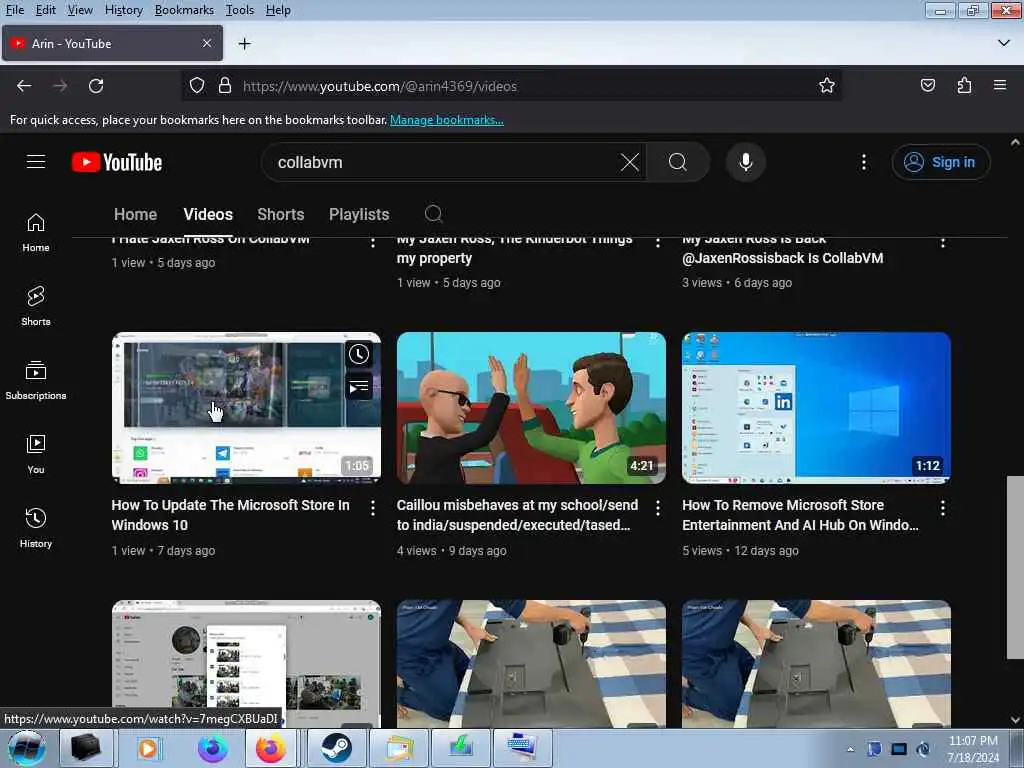Click the Sign in button
The image size is (1024, 768).
[940, 162]
